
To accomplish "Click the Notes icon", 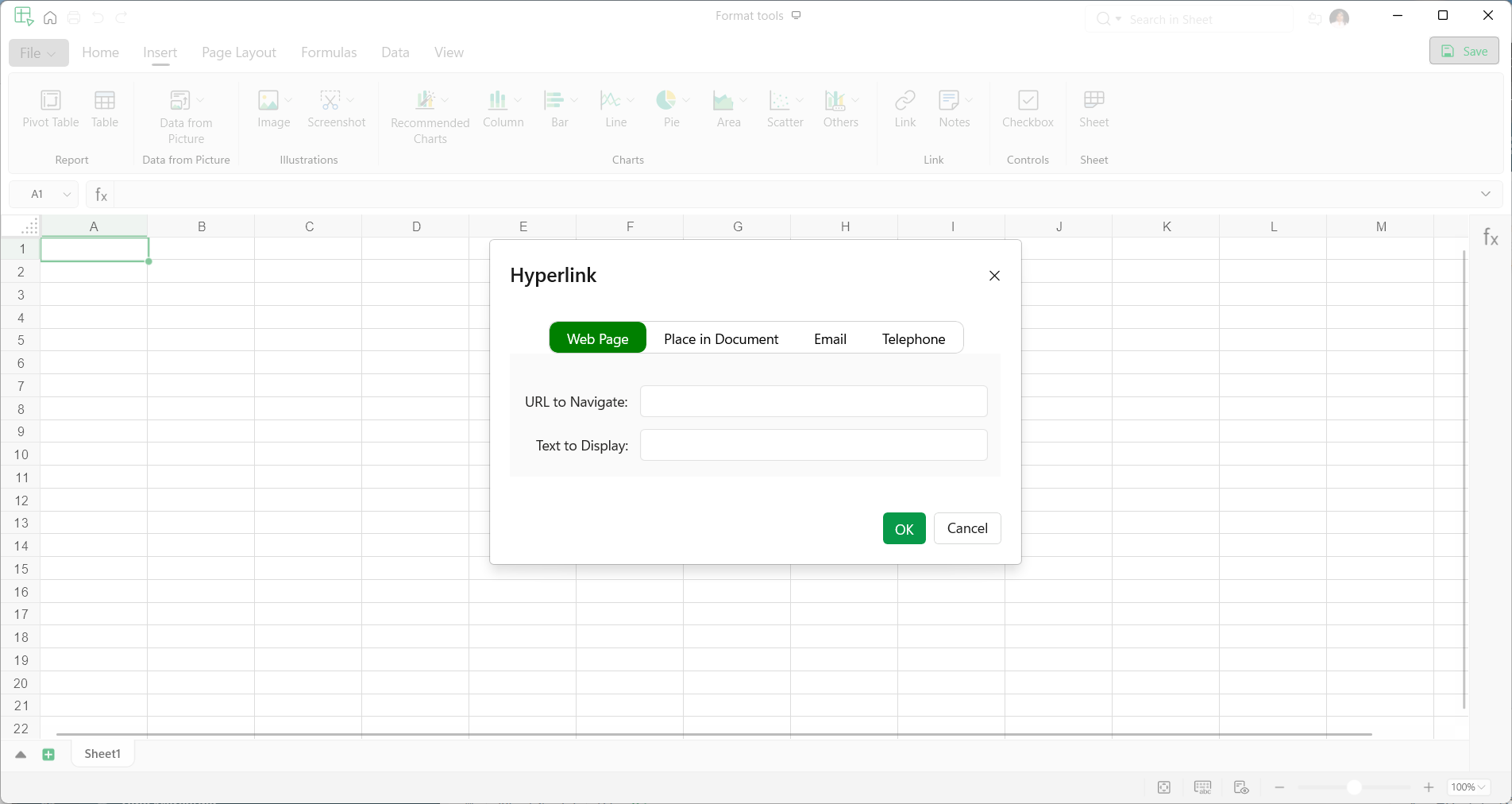I will [949, 100].
